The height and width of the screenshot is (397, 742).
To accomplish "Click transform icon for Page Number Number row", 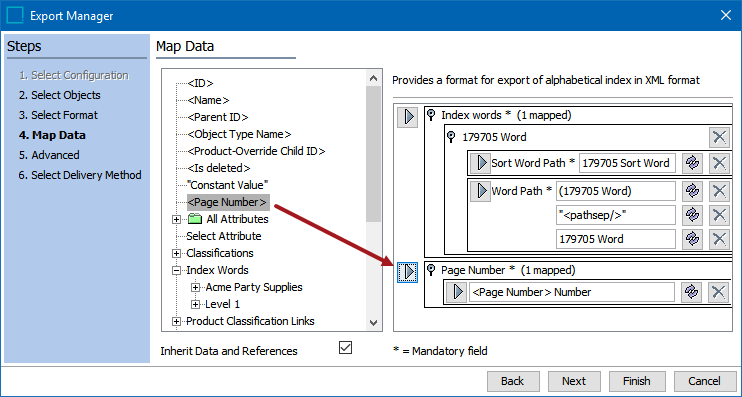I will point(691,292).
